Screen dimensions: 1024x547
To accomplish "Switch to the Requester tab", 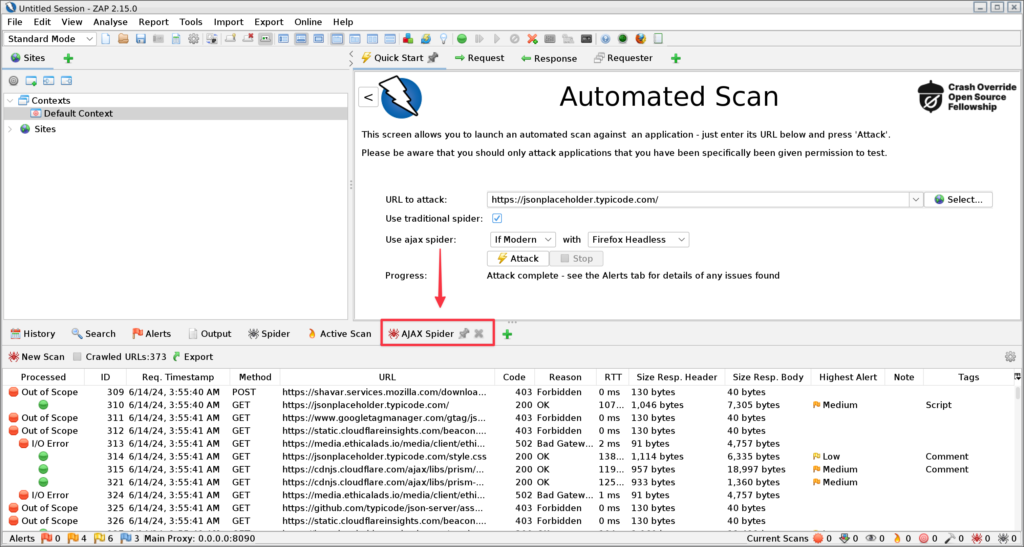I will coord(623,58).
